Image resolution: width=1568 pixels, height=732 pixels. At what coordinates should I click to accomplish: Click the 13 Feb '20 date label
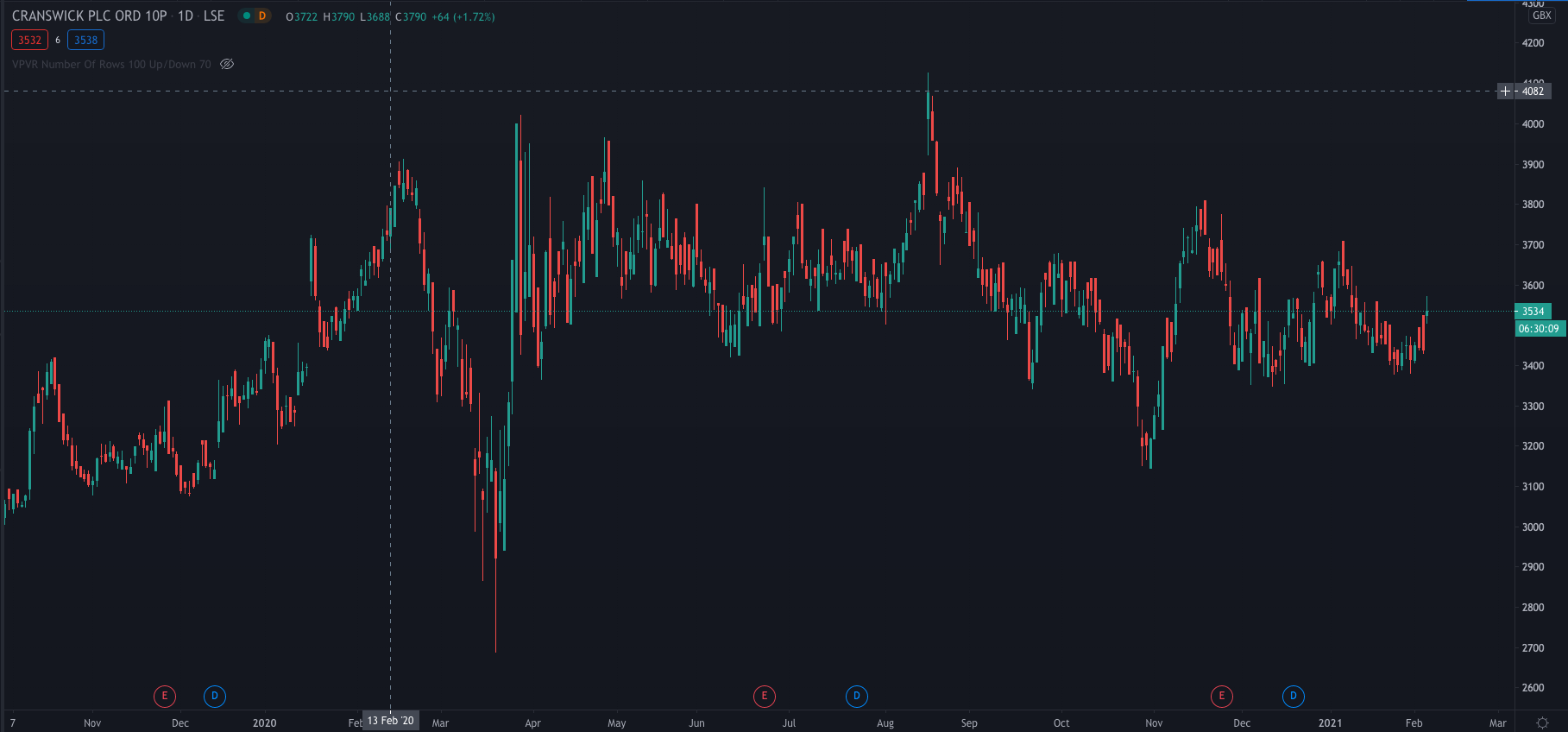(390, 721)
